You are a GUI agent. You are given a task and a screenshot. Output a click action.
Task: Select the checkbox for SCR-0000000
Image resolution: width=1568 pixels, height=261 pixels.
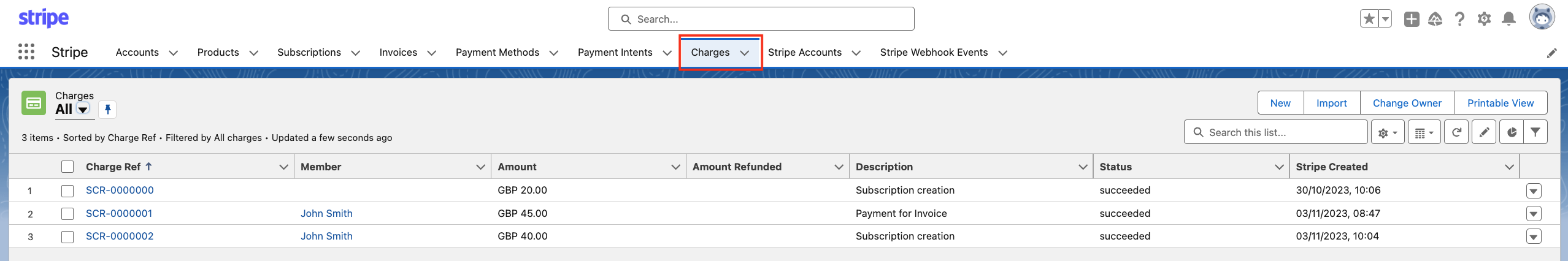coord(67,191)
